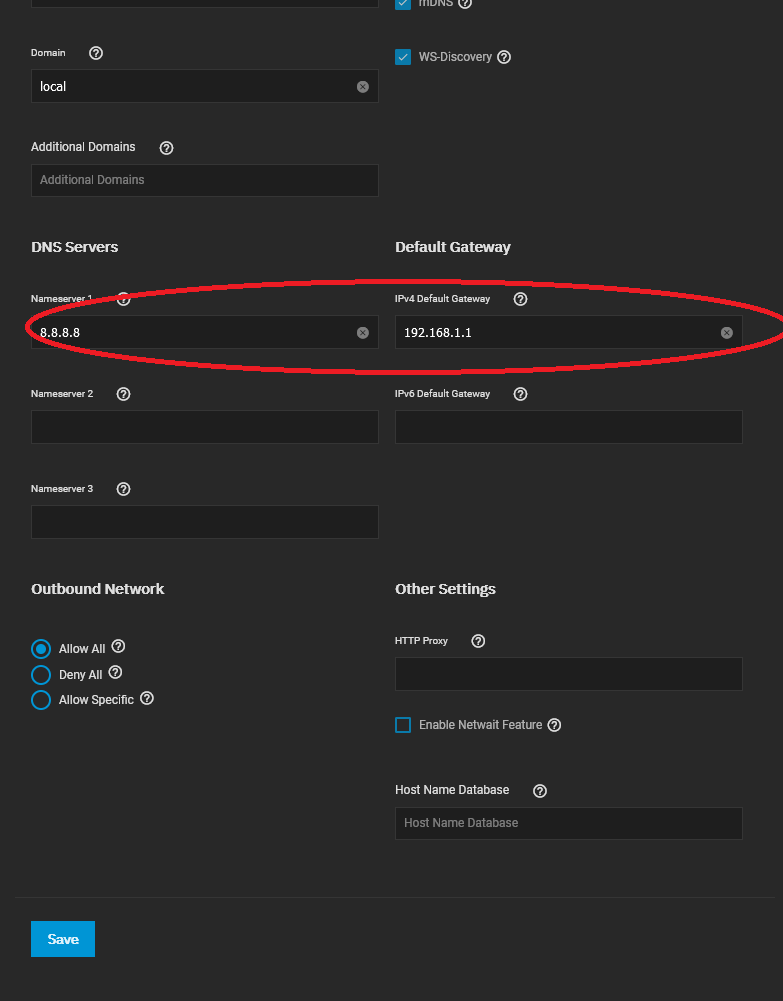Focus the Additional Domains input field
Image resolution: width=783 pixels, height=1001 pixels.
click(204, 180)
